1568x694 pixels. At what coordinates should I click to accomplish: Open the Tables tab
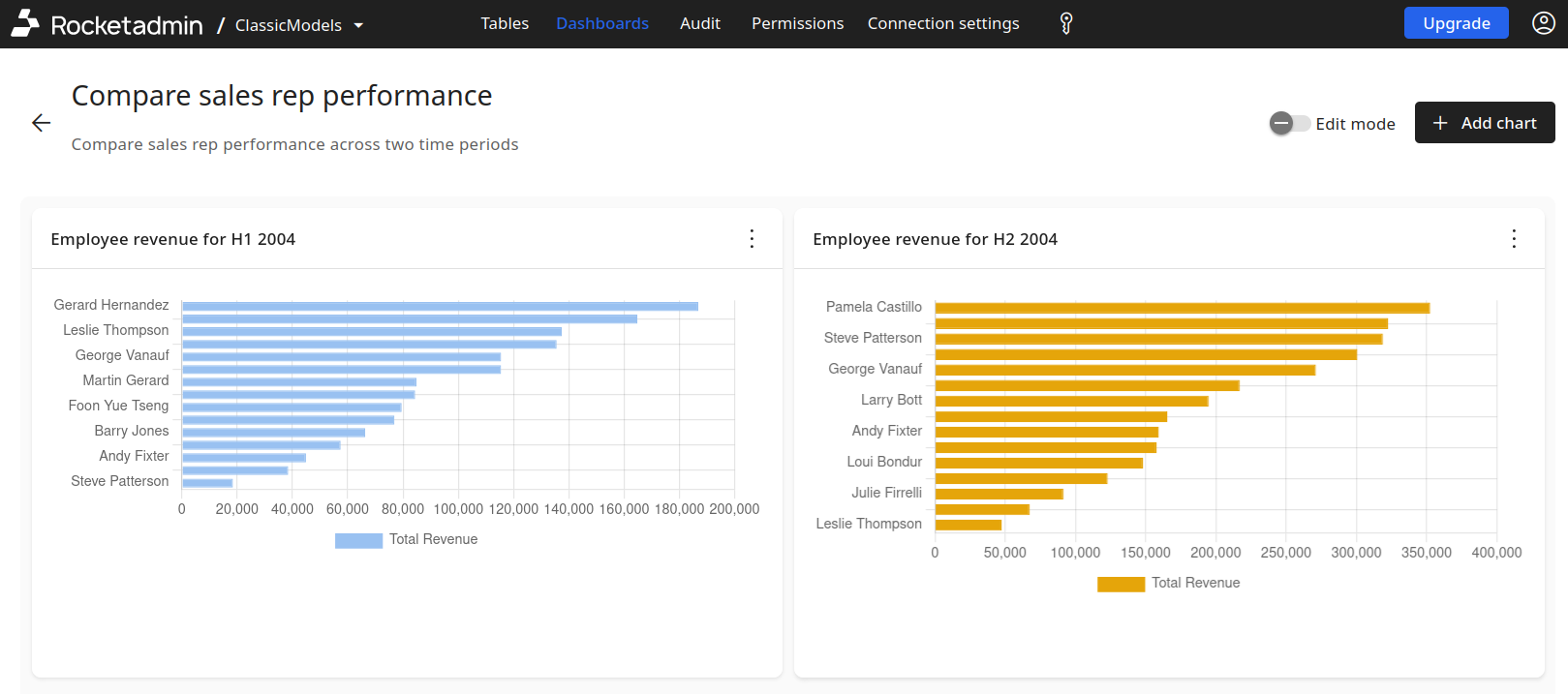click(505, 23)
